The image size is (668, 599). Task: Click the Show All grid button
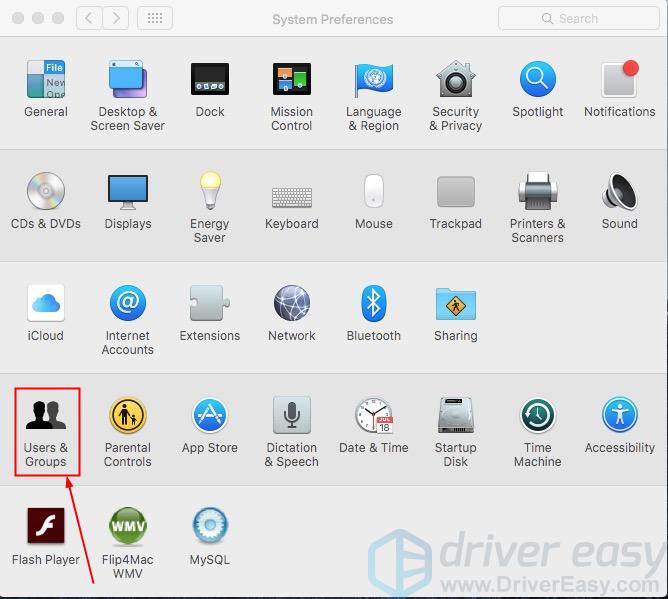point(155,18)
